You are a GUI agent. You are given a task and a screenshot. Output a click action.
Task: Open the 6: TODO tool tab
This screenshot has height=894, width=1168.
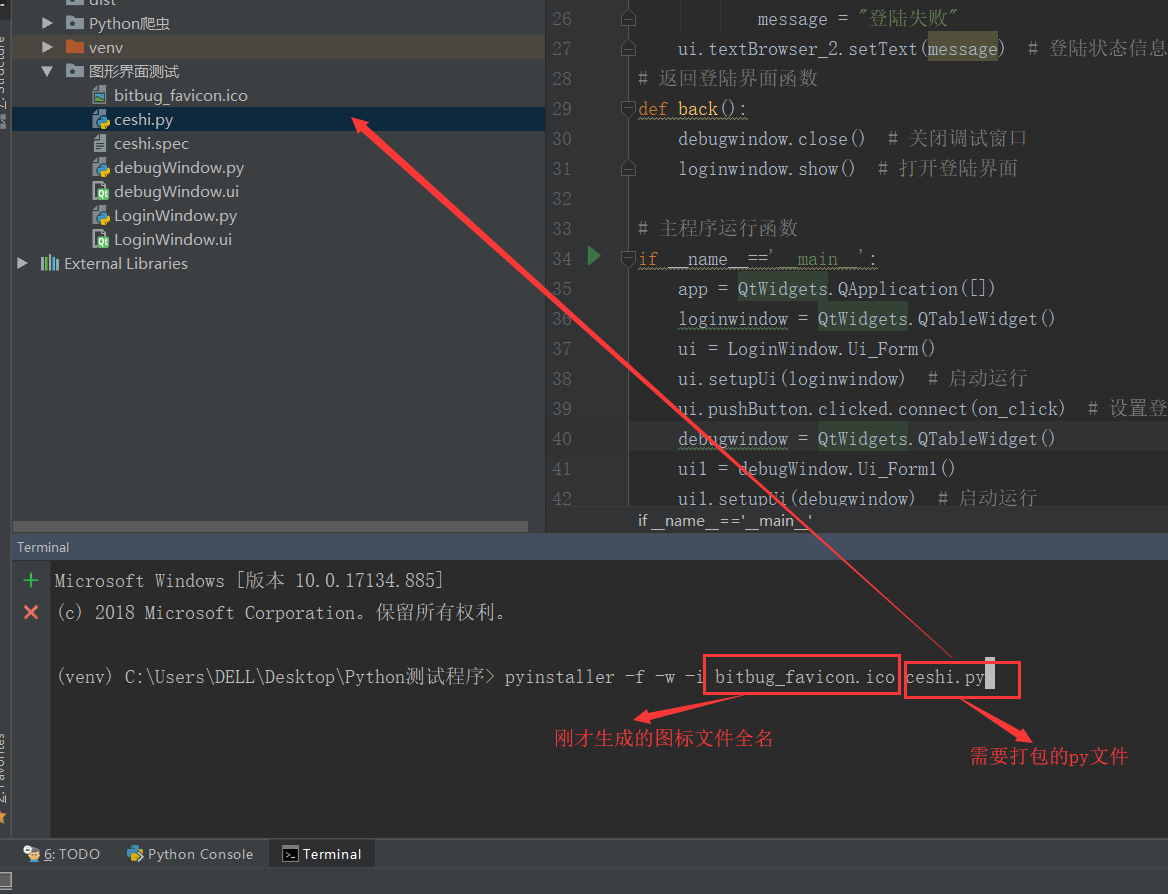coord(62,854)
